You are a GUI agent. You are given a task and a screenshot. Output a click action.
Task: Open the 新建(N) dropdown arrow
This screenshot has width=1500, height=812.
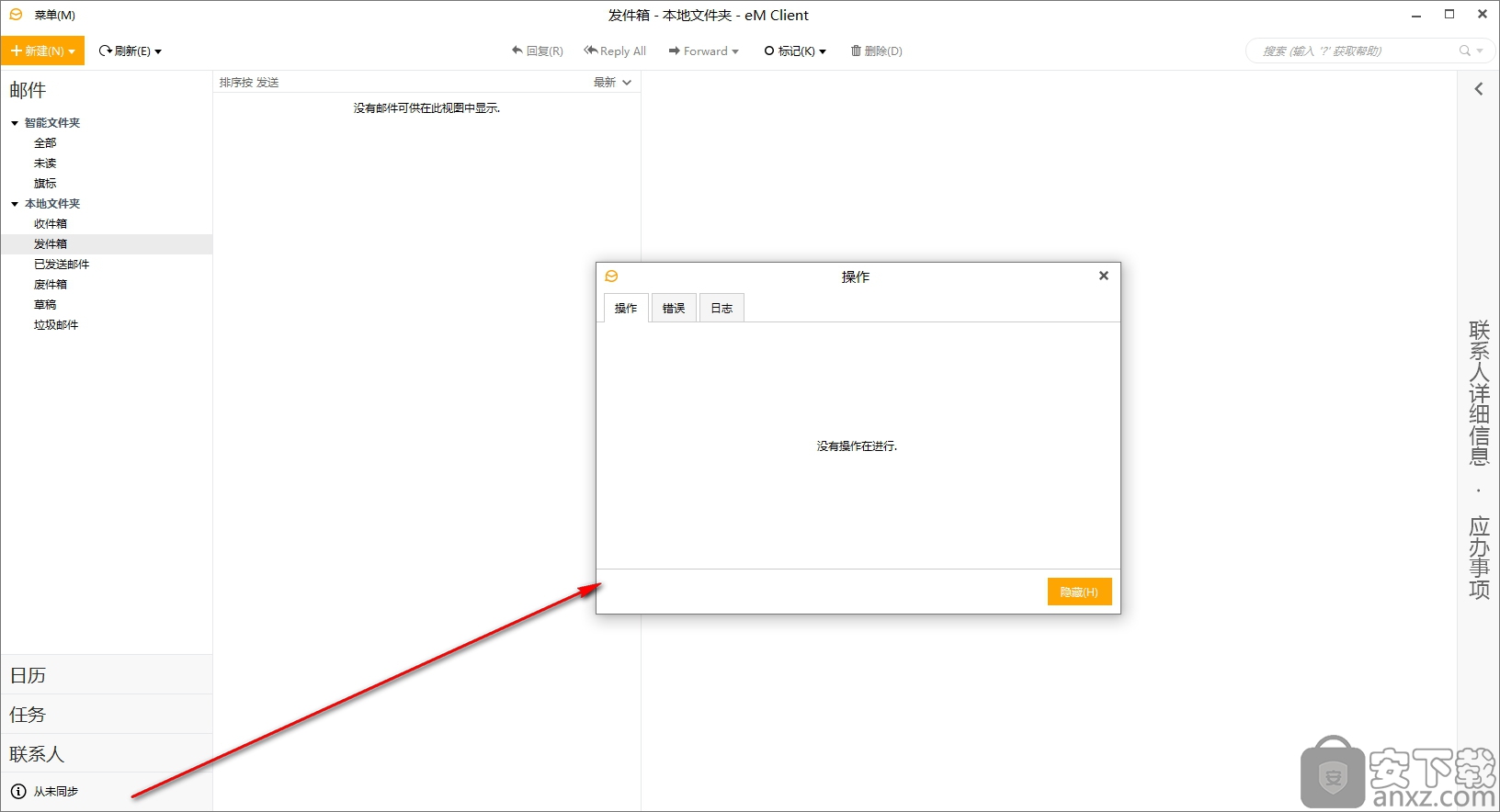[72, 51]
